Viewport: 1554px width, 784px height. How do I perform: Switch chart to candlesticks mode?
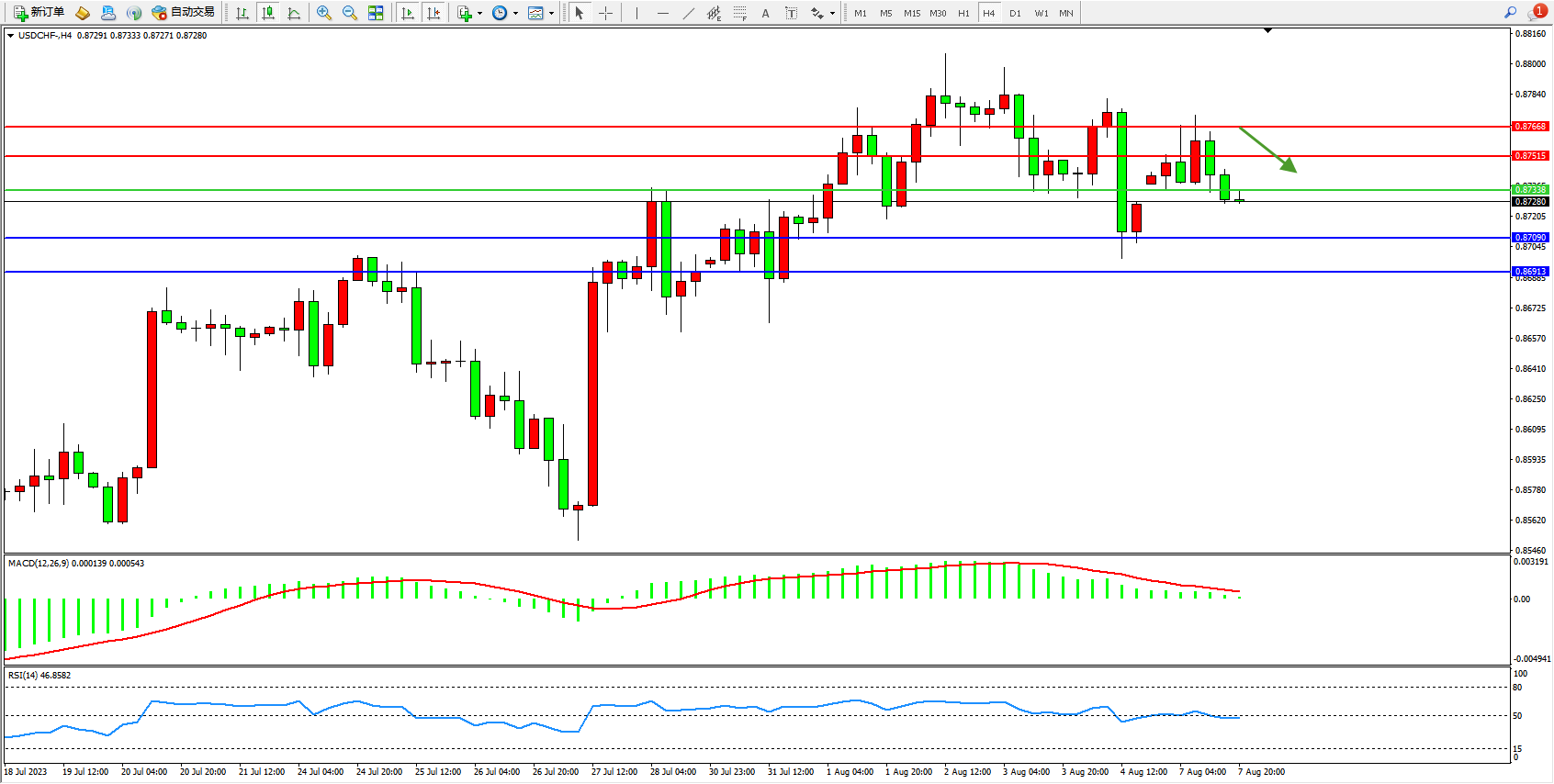coord(268,13)
